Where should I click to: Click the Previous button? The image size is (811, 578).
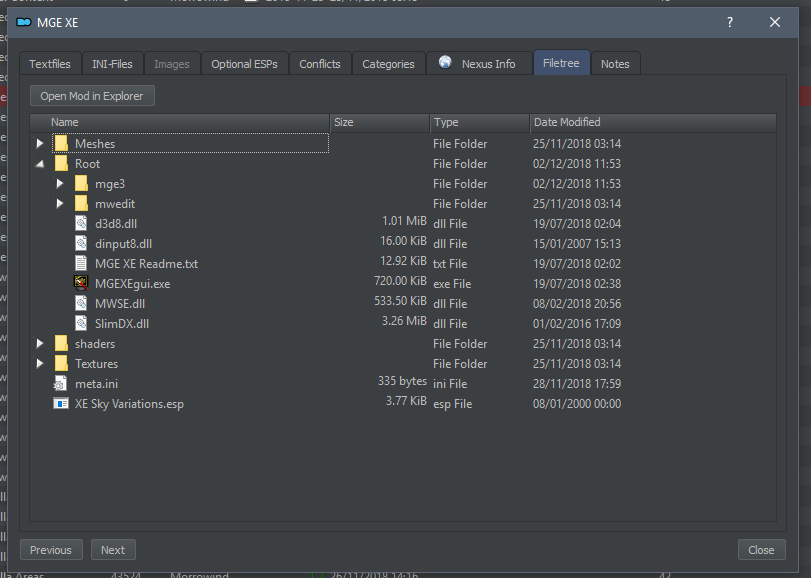tap(51, 550)
